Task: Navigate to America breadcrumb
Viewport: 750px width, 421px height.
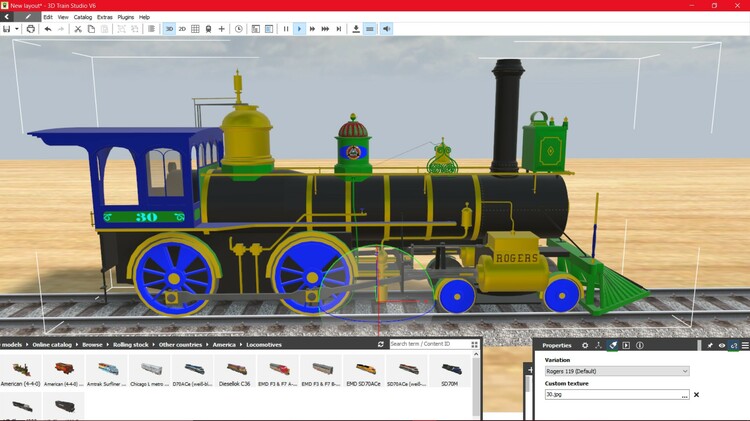Action: (224, 344)
